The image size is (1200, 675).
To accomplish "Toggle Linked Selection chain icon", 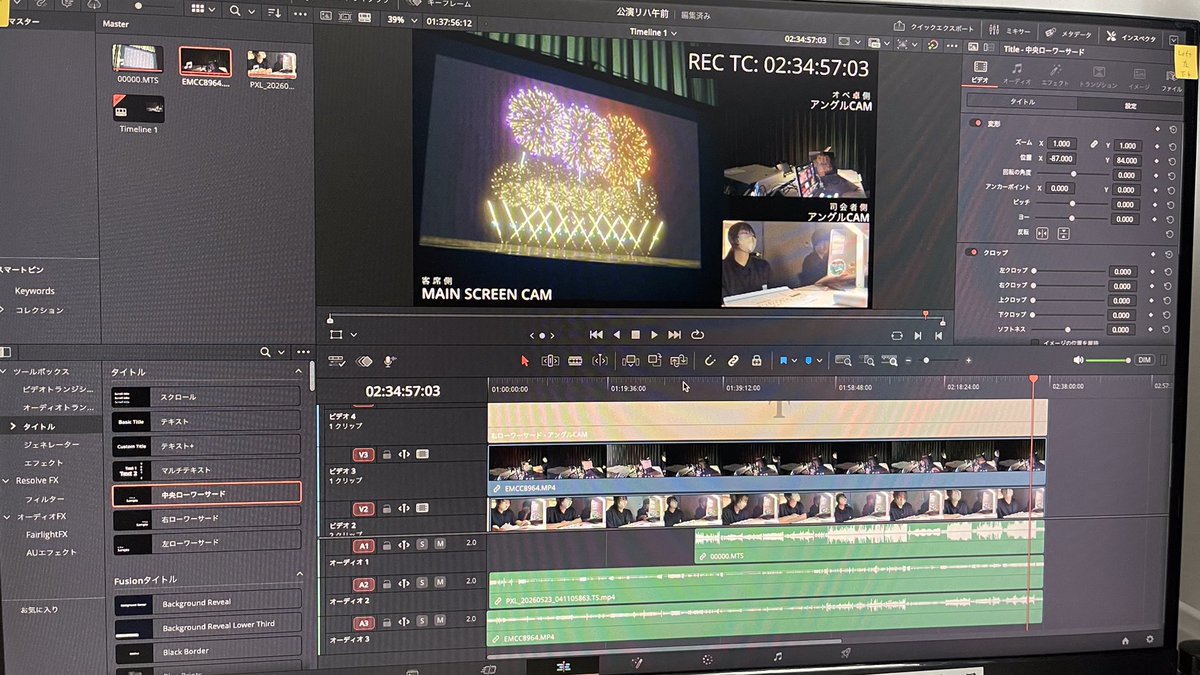I will 733,360.
